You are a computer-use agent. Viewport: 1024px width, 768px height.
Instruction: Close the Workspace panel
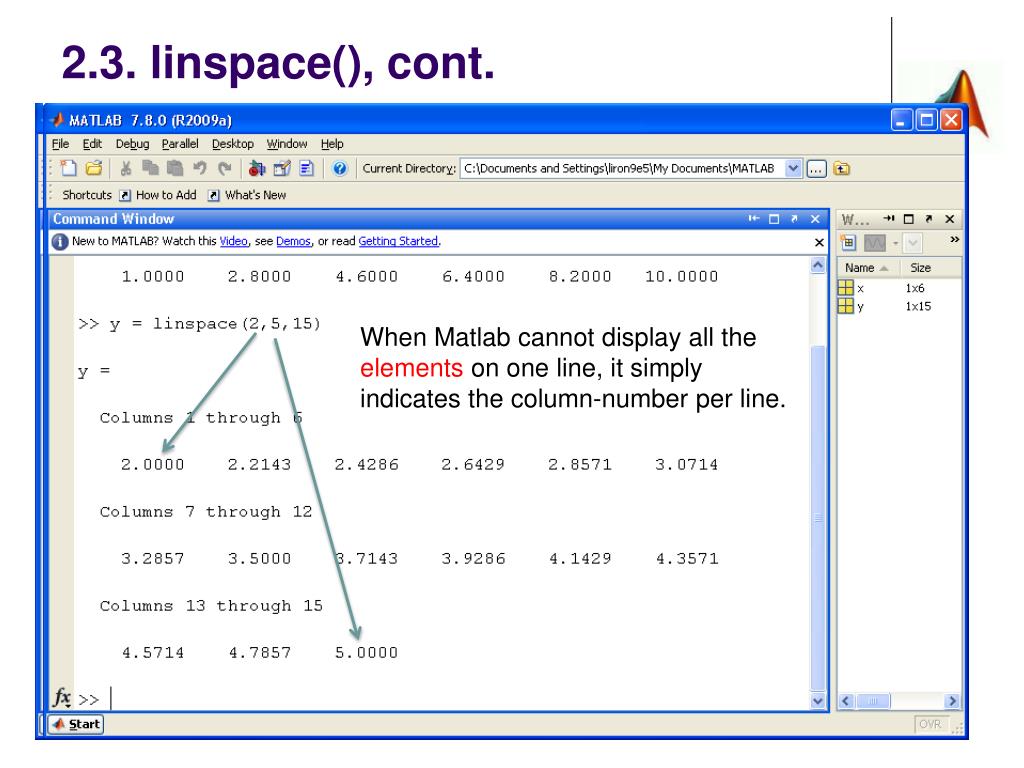[x=950, y=219]
